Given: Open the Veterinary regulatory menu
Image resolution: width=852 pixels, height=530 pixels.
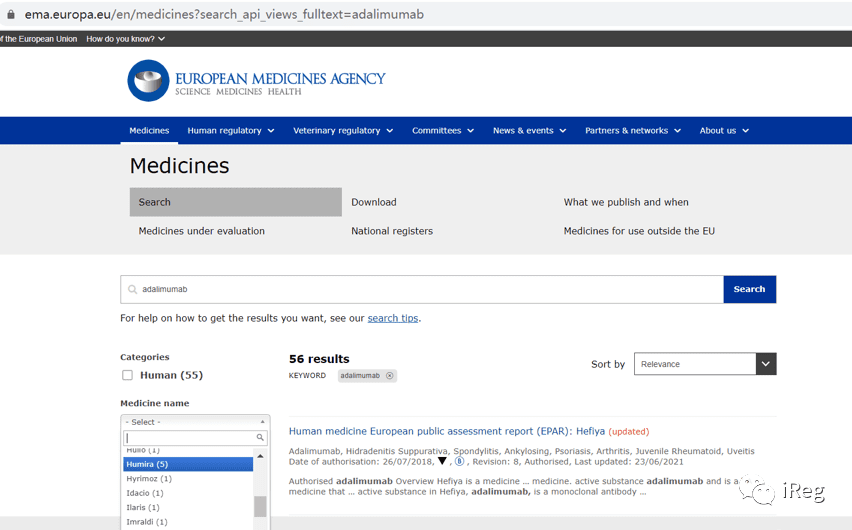Looking at the screenshot, I should tap(343, 130).
